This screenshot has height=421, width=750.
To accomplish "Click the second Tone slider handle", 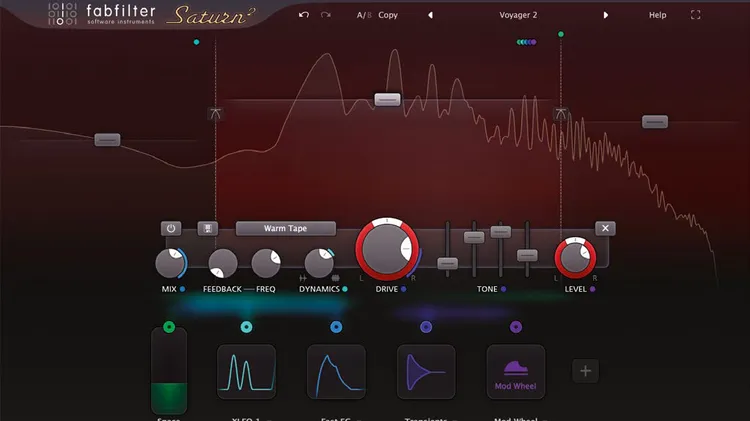I will (474, 237).
